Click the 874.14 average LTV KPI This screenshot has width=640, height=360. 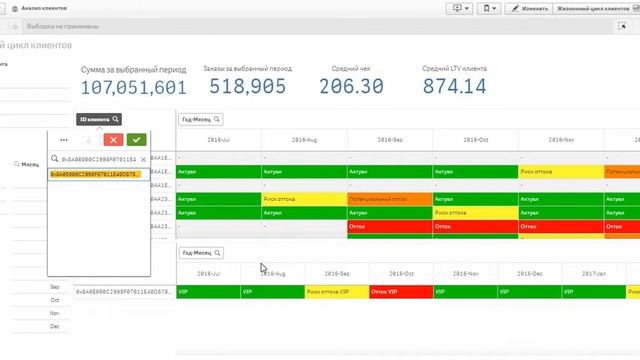tap(454, 87)
